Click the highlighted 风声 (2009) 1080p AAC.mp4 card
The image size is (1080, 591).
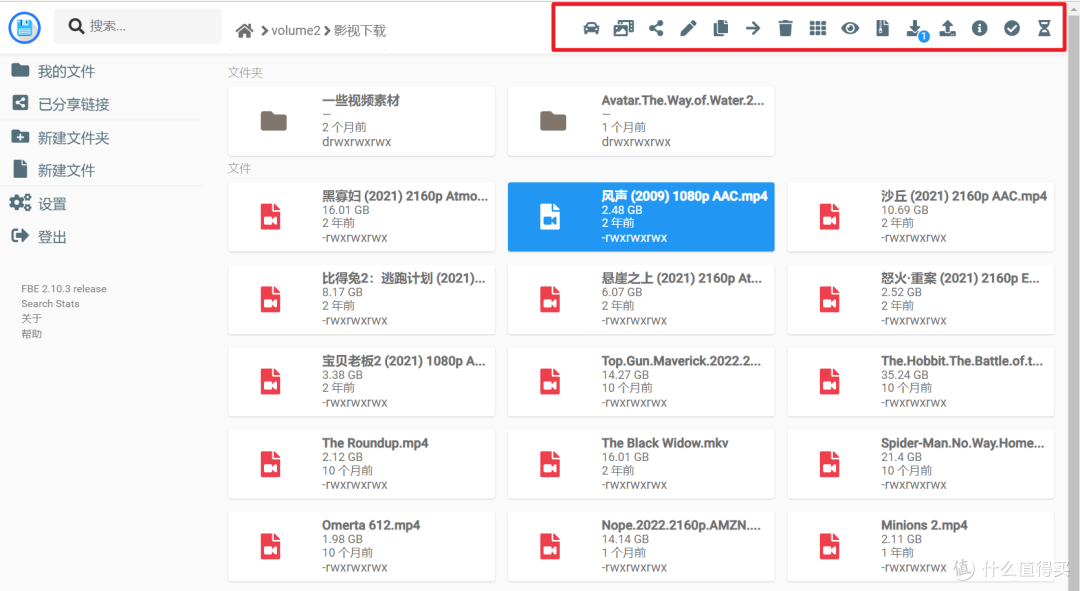tap(641, 217)
